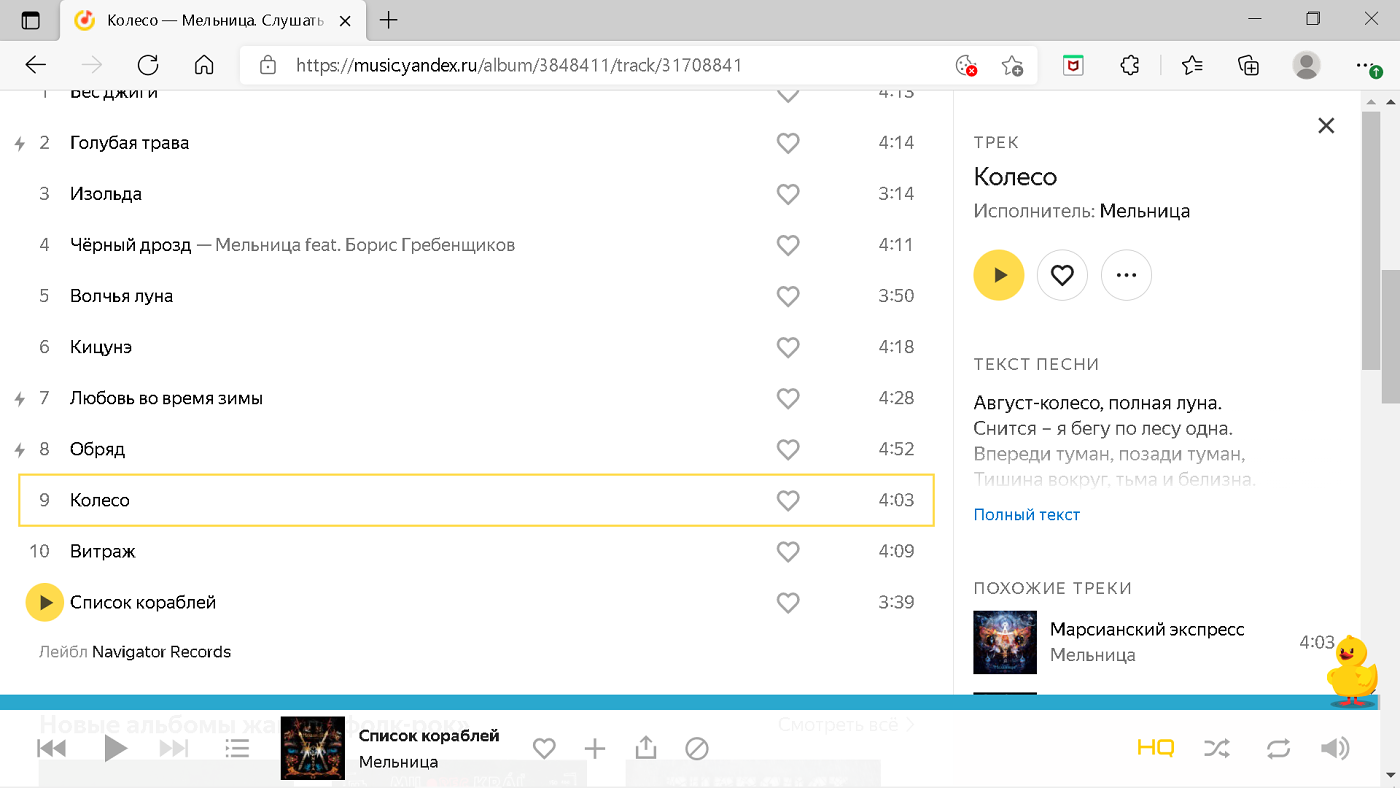The height and width of the screenshot is (788, 1400).
Task: Like the track Витраж
Action: tap(788, 551)
